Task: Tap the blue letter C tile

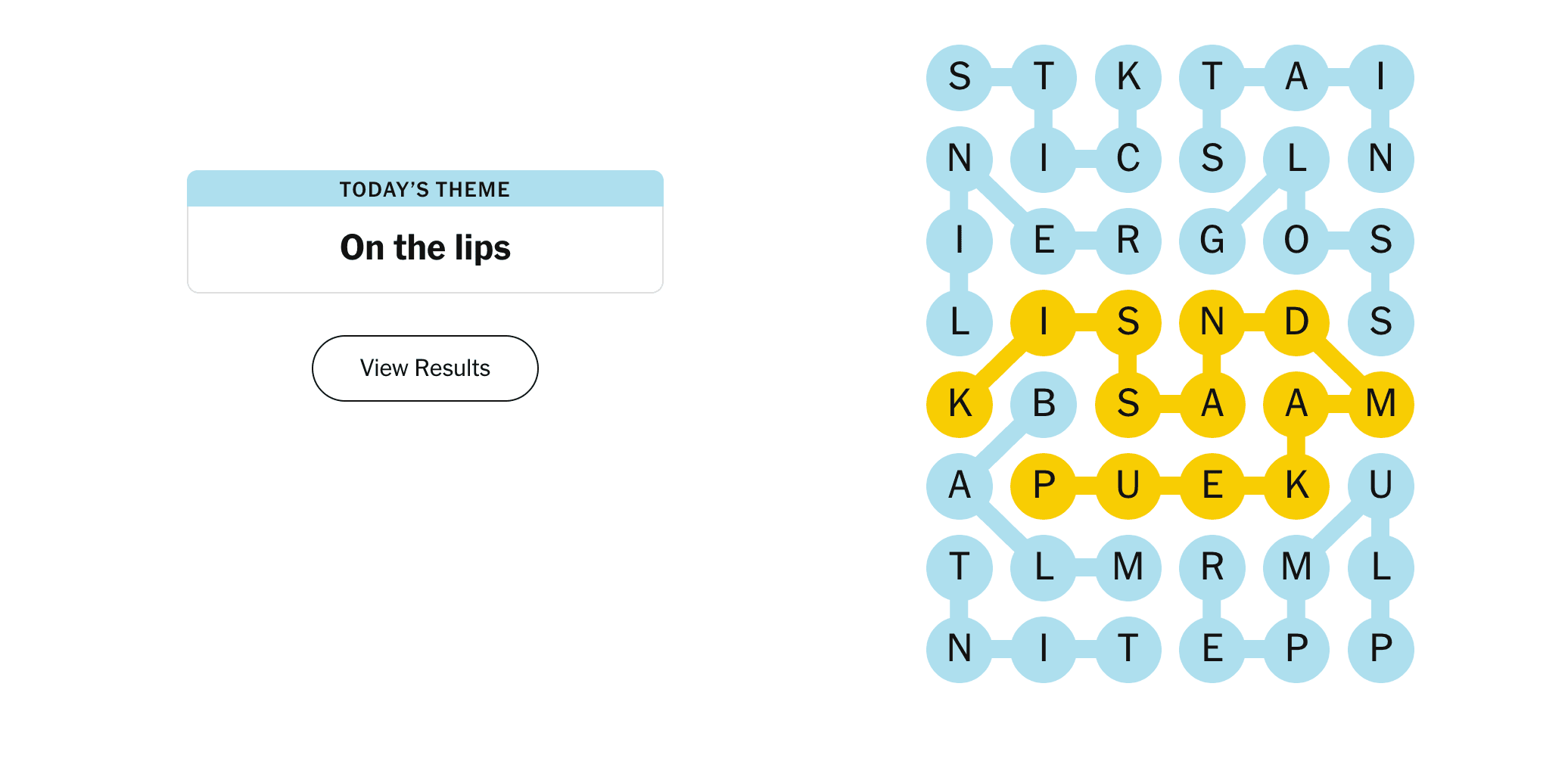Action: tap(1128, 159)
